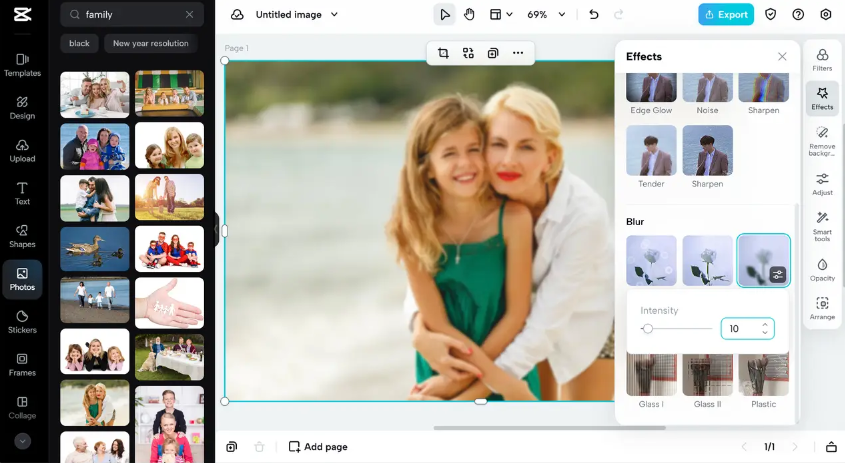Click the Export button

[x=726, y=15]
